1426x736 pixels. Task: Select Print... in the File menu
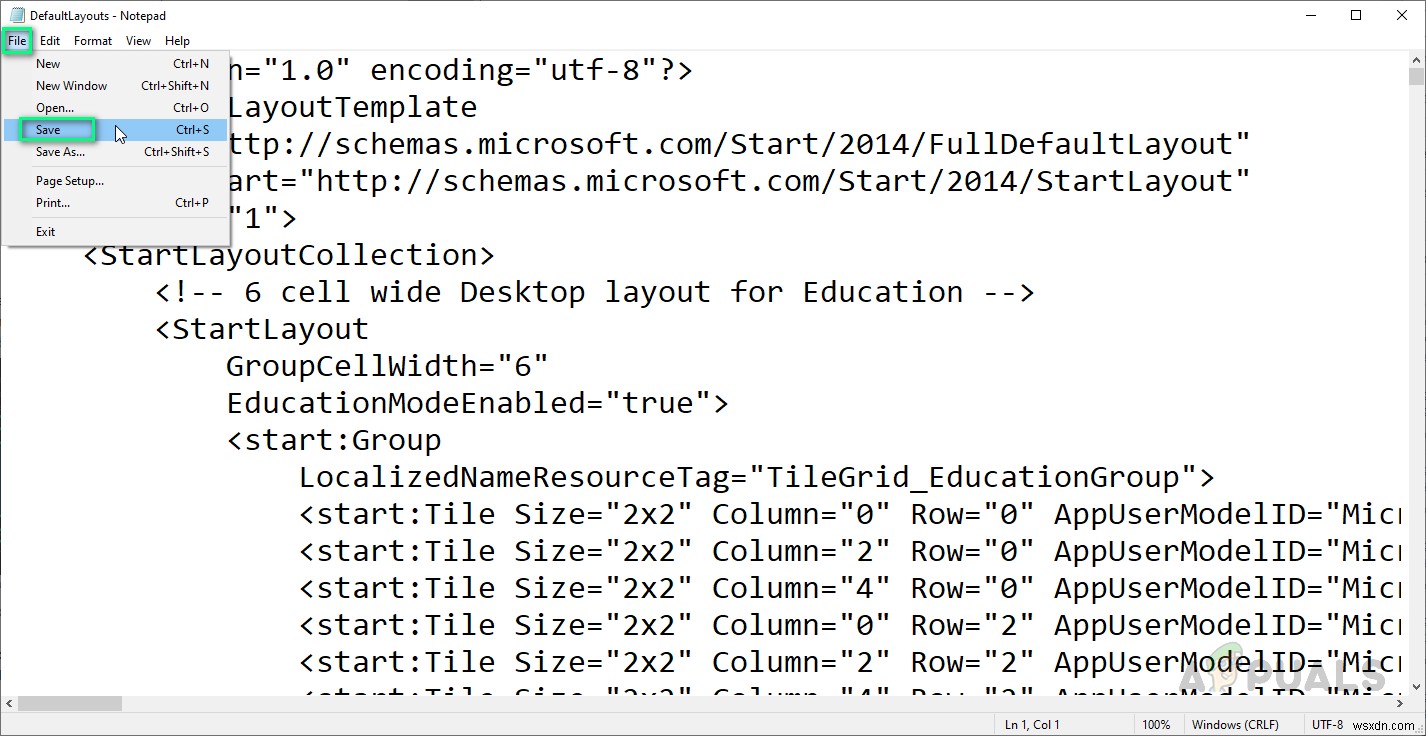coord(52,202)
